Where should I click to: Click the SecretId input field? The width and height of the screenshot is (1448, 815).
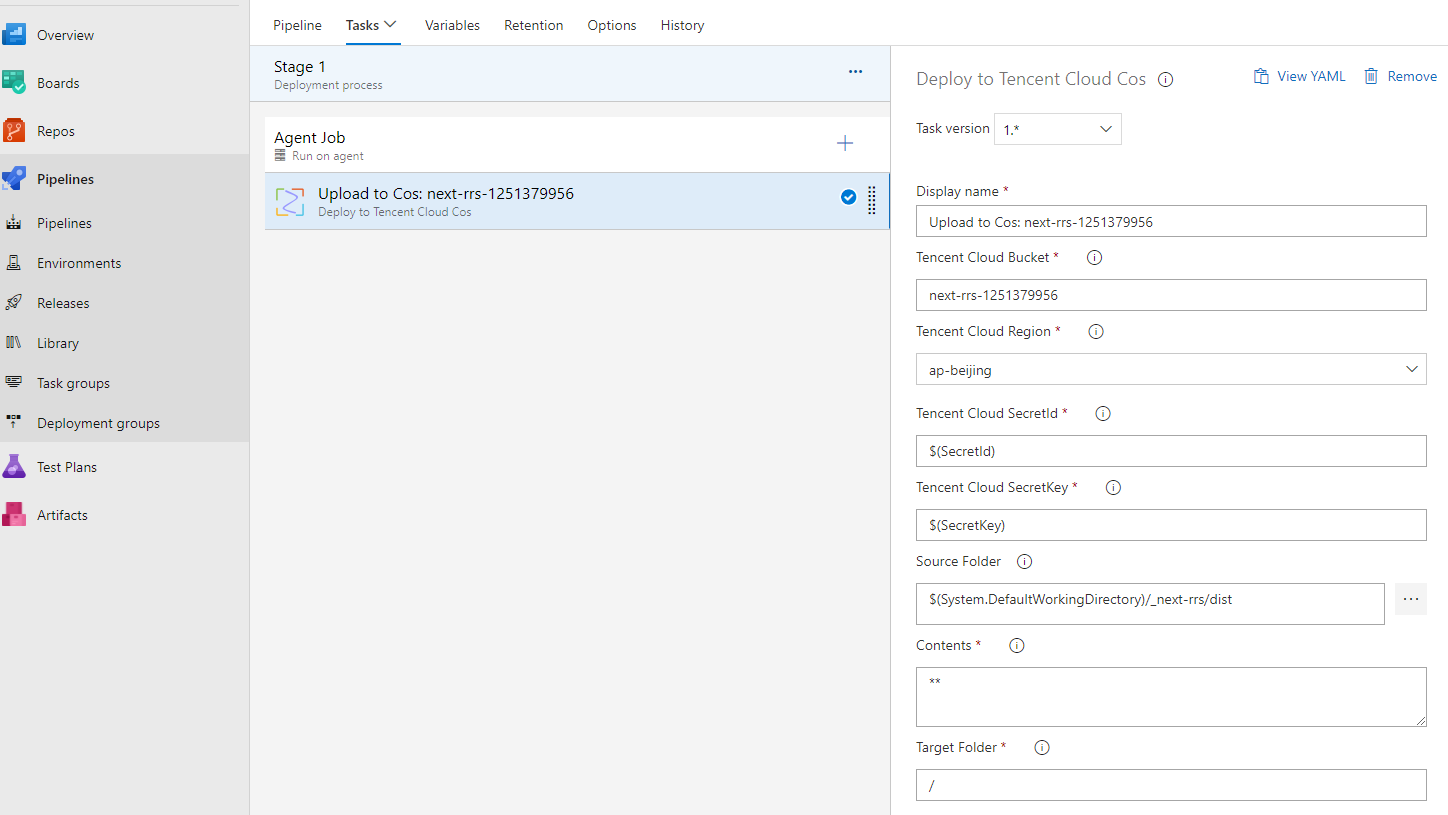coord(1171,451)
